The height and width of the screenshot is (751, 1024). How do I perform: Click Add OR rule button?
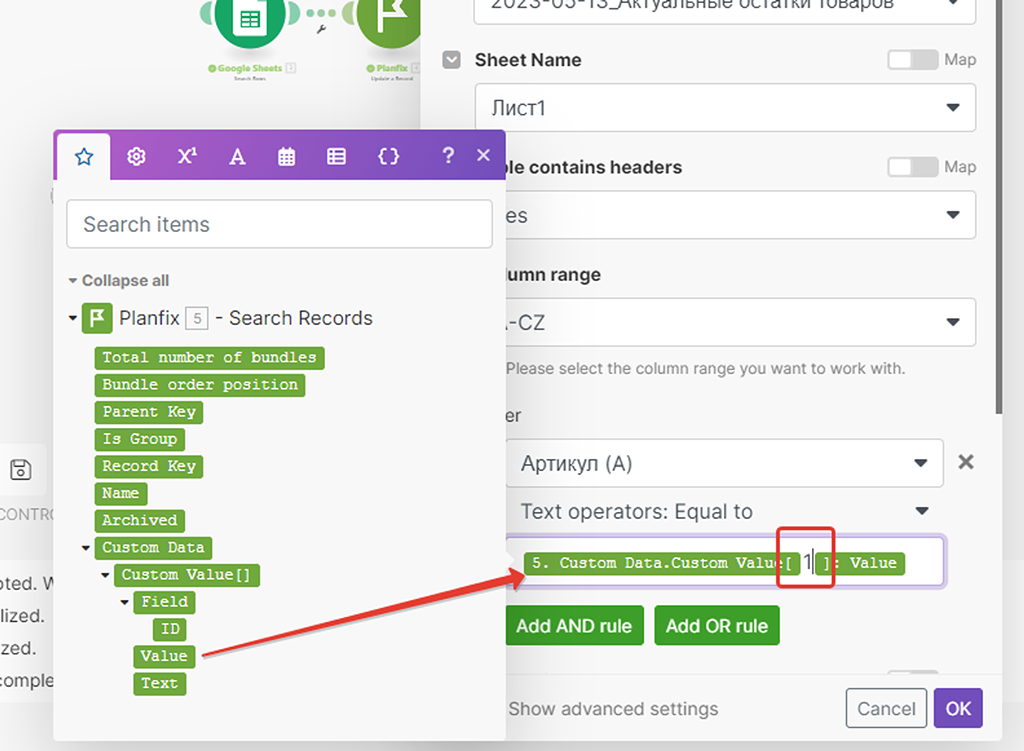click(x=717, y=626)
